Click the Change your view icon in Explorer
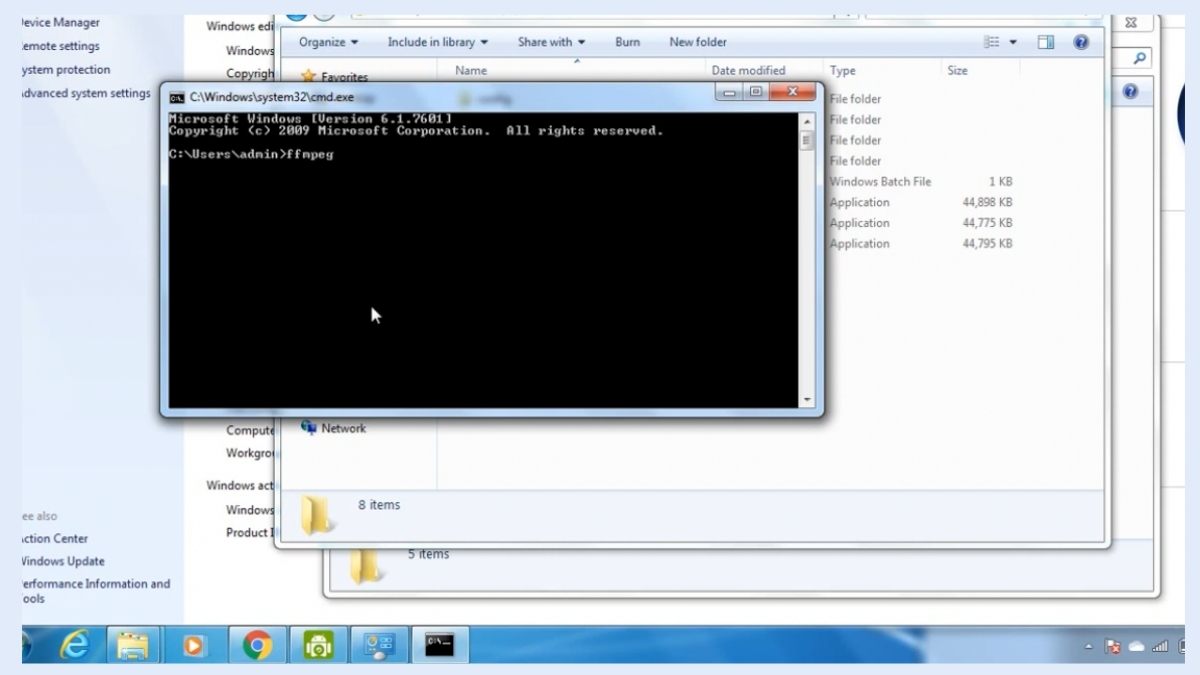This screenshot has width=1200, height=675. click(x=992, y=42)
